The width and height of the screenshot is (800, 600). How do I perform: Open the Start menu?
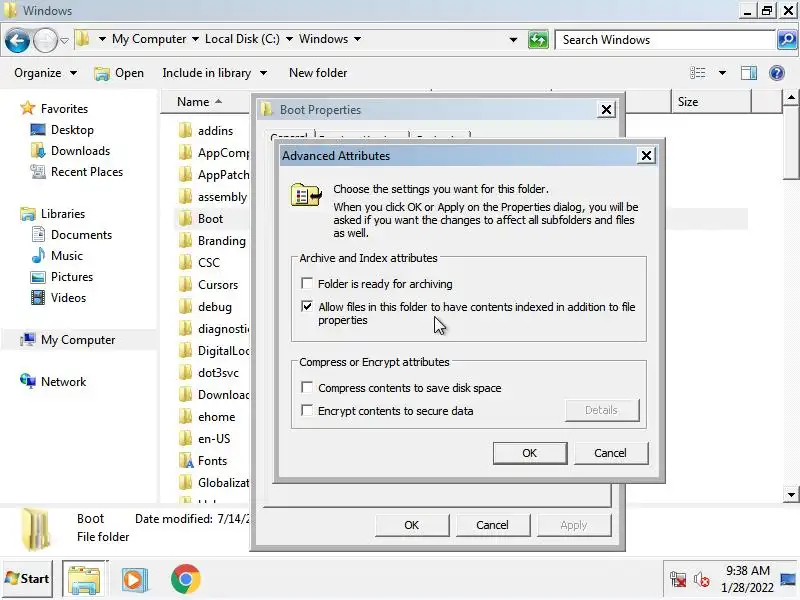point(28,579)
